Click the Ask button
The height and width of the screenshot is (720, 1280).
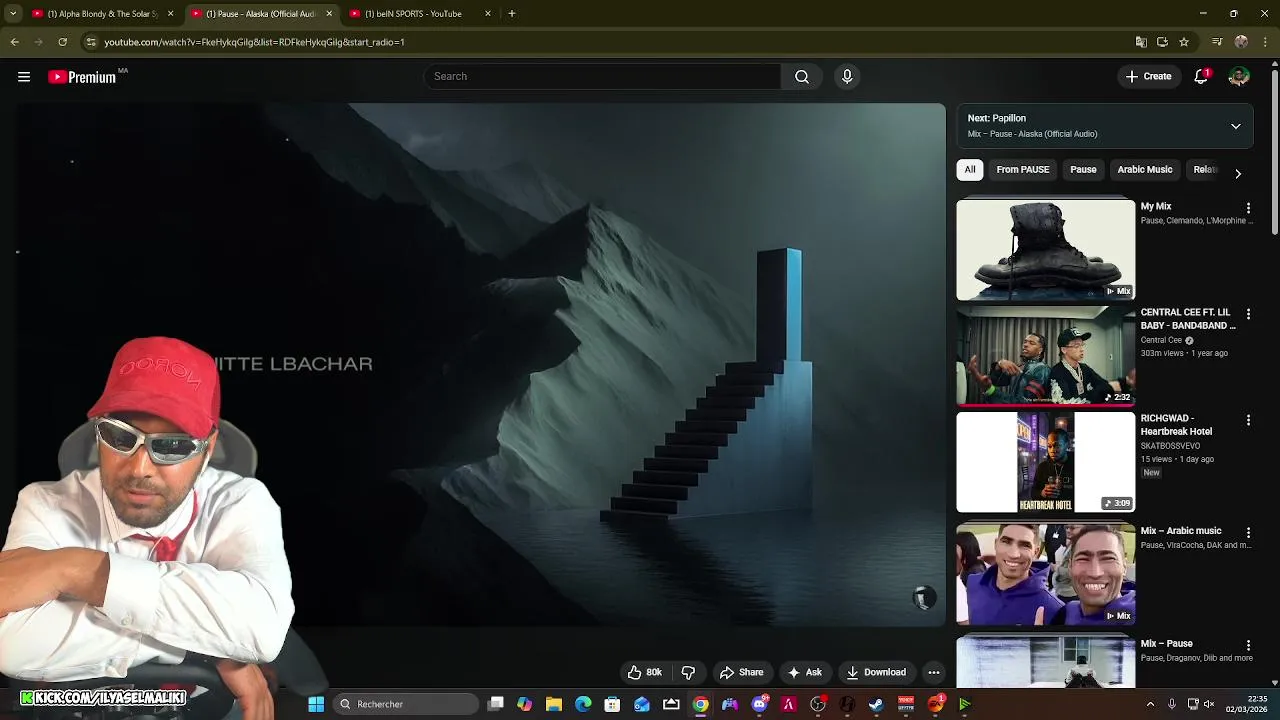point(805,673)
